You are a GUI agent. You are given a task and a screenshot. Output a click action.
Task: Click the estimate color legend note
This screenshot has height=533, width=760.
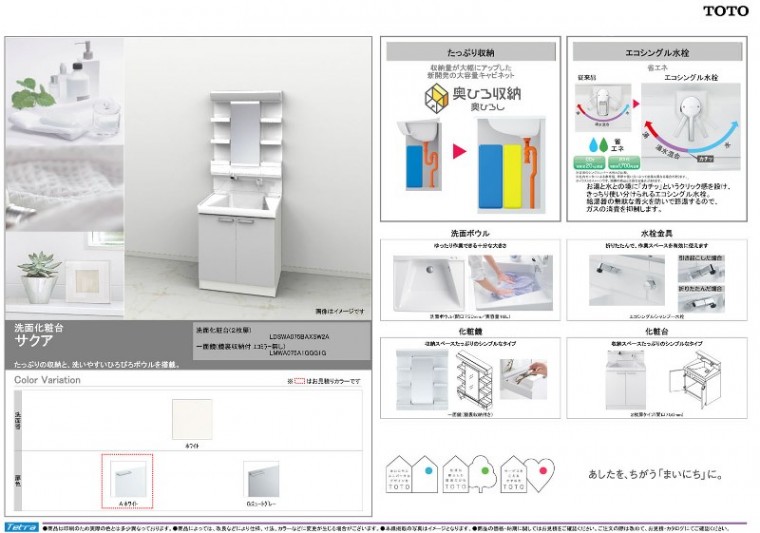pyautogui.click(x=324, y=381)
